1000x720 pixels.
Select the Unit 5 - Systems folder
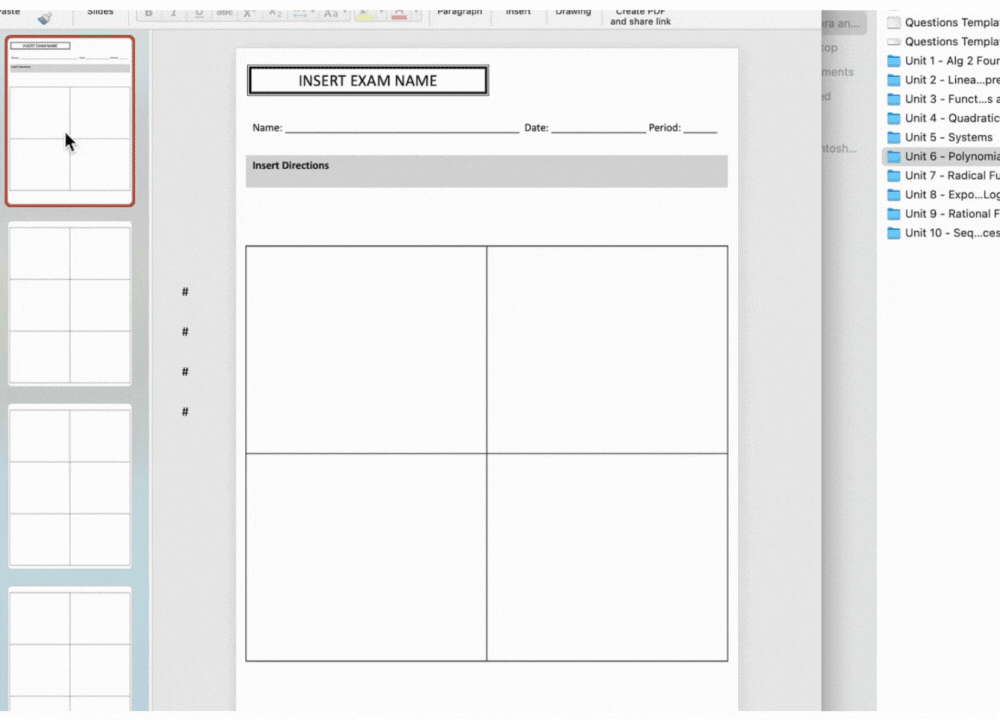(948, 137)
